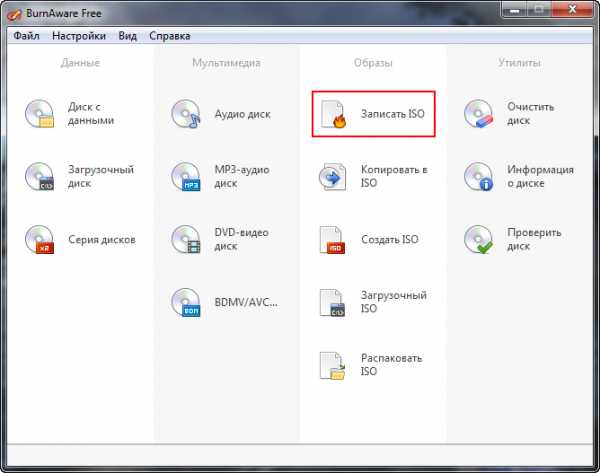Screen dimensions: 600x473
Task: Click the Записать ISO label
Action: [x=393, y=114]
